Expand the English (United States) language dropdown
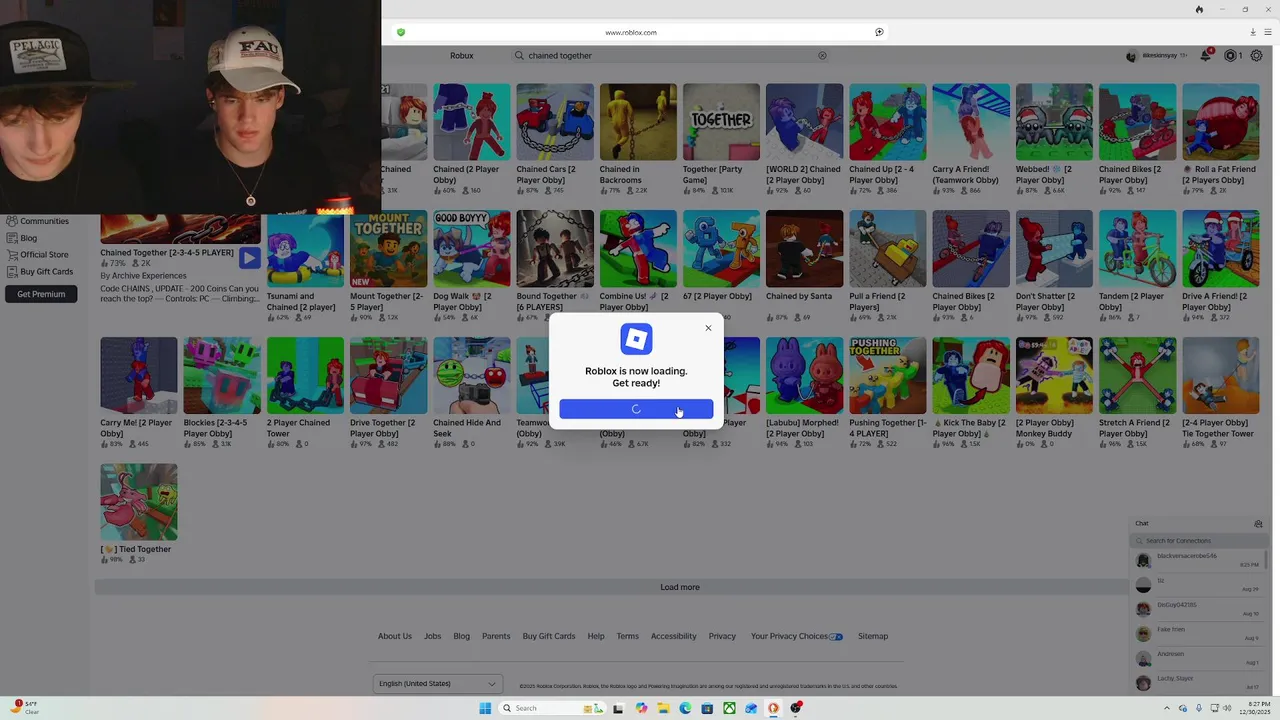This screenshot has width=1280, height=720. pos(437,684)
